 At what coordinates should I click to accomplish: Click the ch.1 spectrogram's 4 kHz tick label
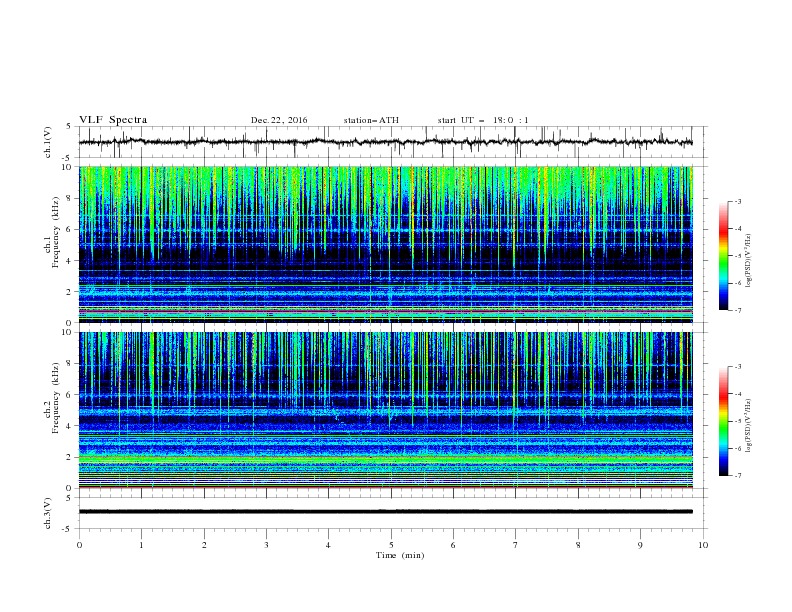click(70, 261)
